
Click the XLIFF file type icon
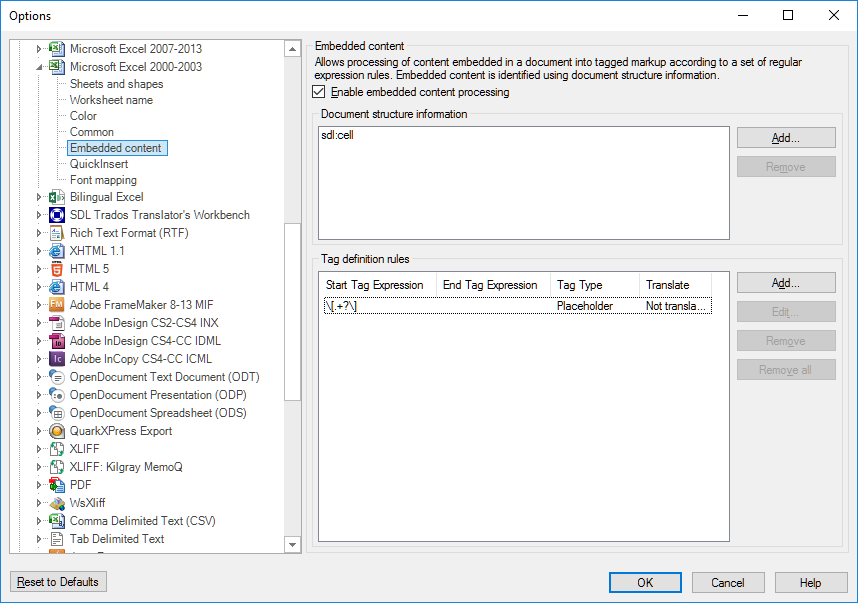click(57, 449)
